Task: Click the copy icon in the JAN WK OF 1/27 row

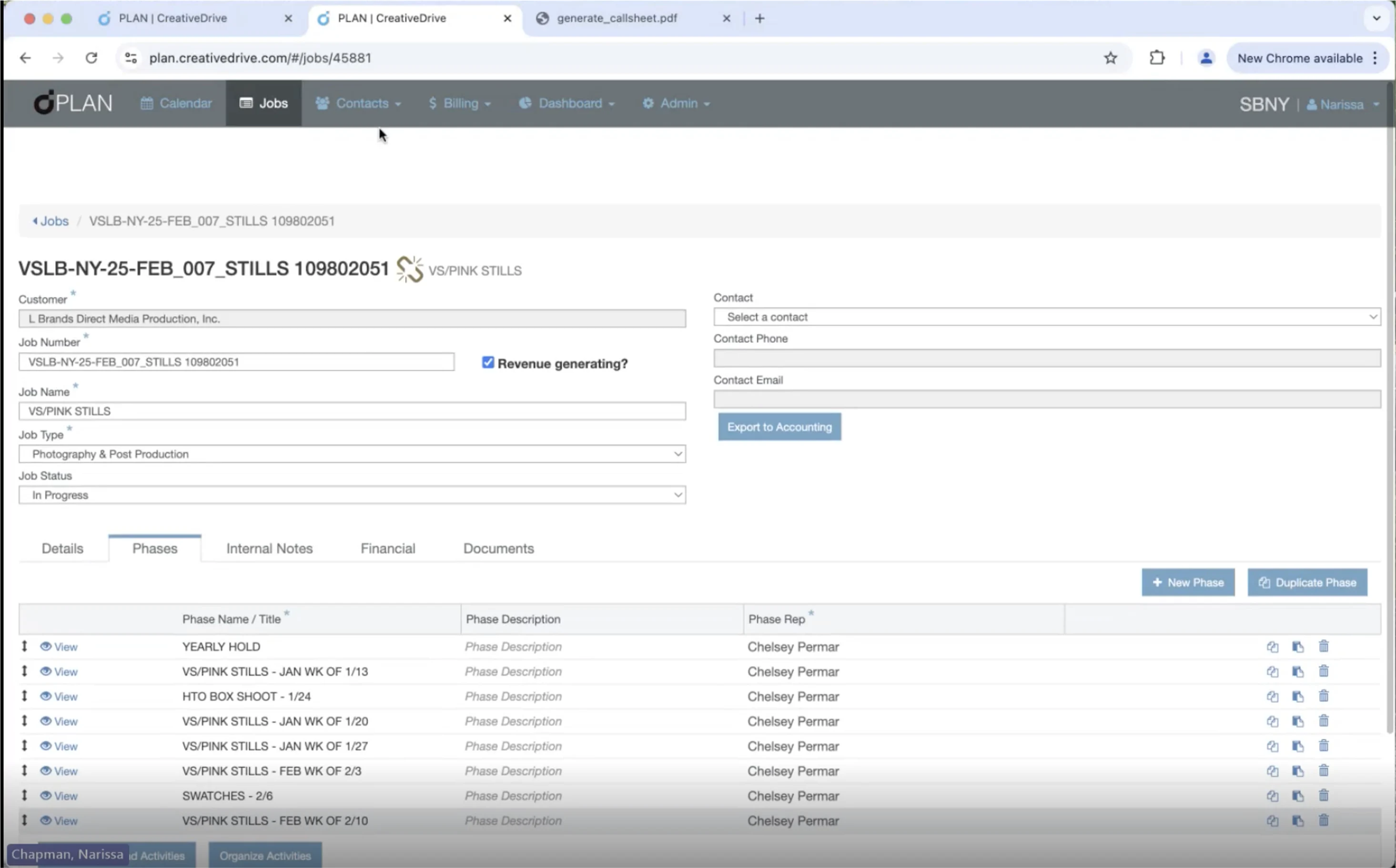Action: click(x=1272, y=746)
